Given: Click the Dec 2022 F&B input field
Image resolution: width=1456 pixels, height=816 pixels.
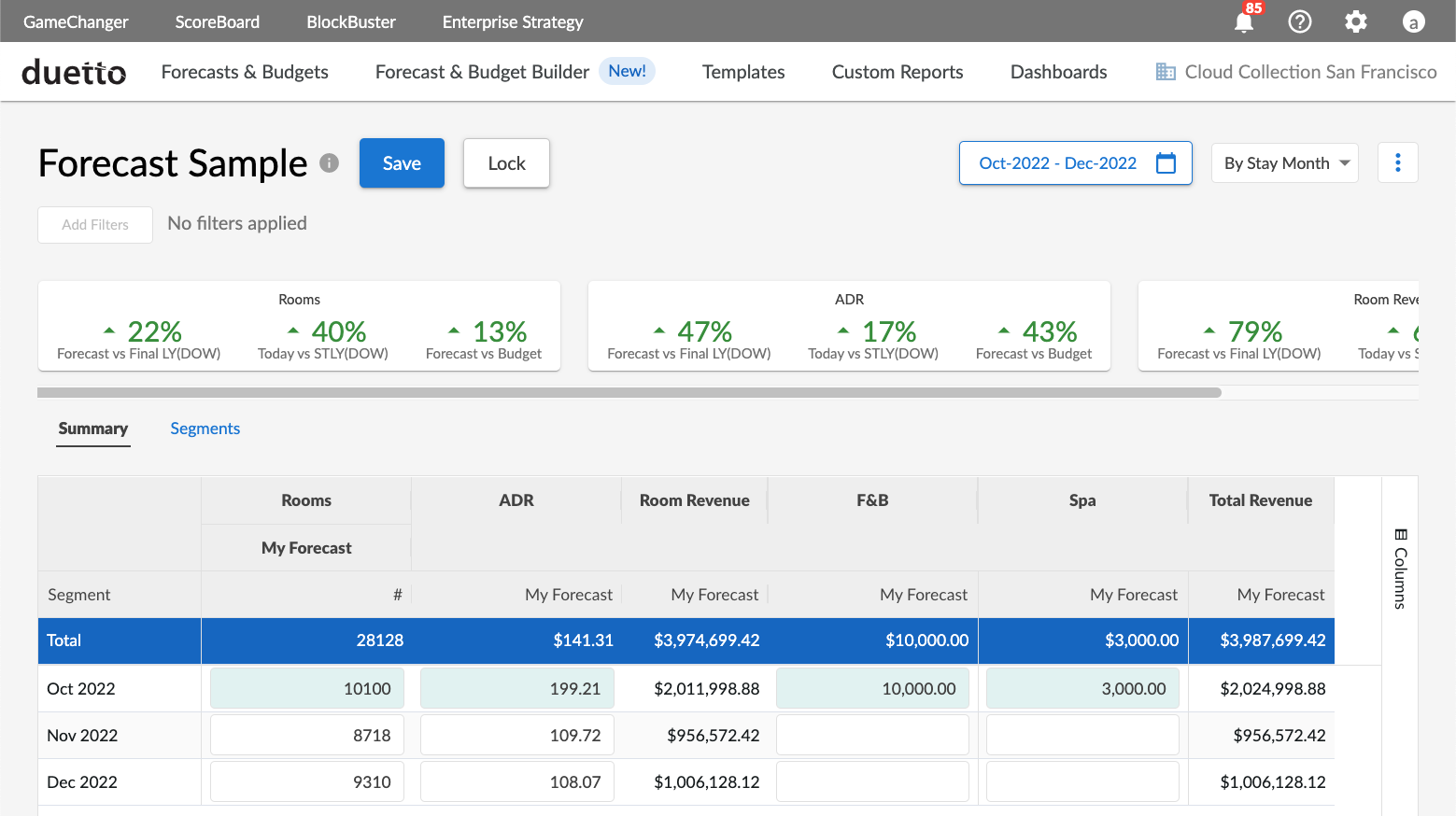Looking at the screenshot, I should click(x=872, y=782).
